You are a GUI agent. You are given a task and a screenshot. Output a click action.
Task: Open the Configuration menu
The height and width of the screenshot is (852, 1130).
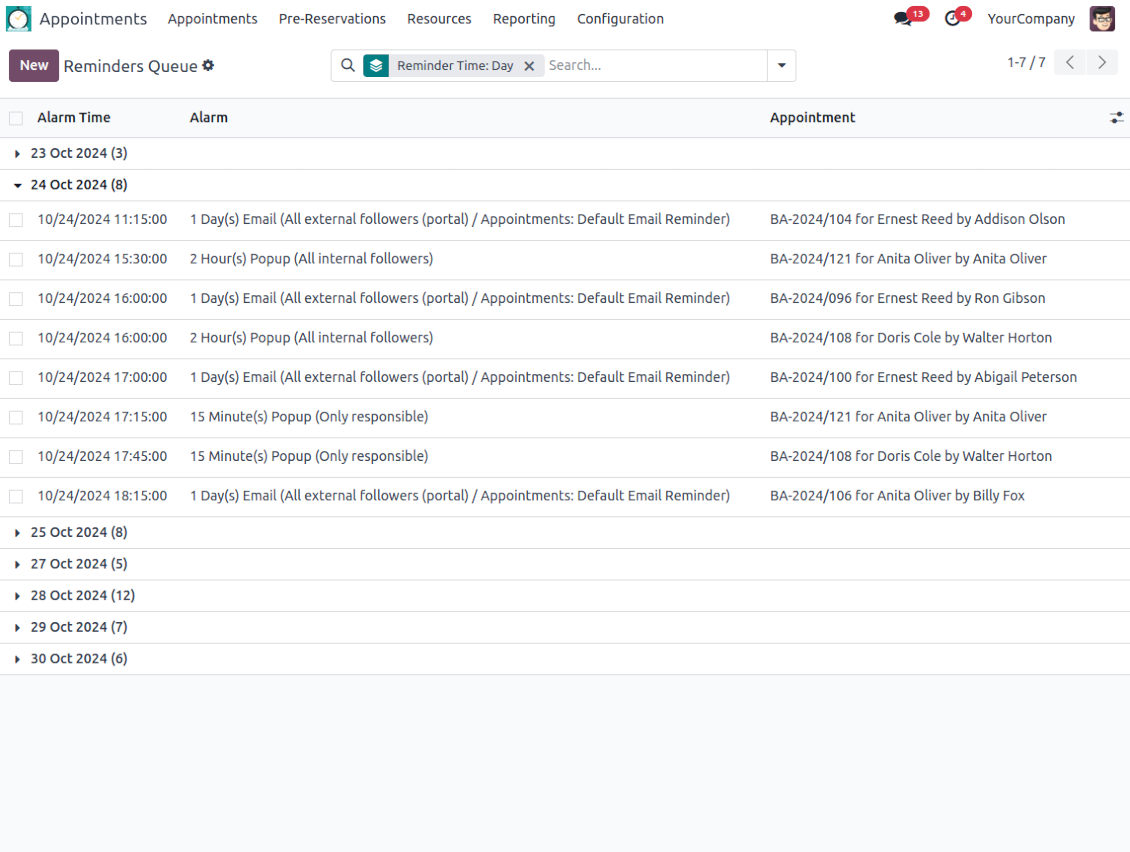click(x=620, y=19)
